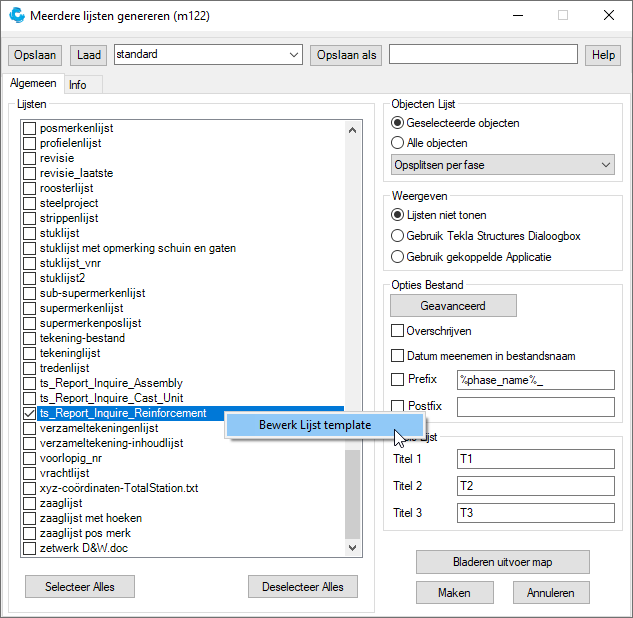Select ts_Report_Inquire_Assembly list row
Image resolution: width=633 pixels, height=618 pixels.
(x=111, y=383)
